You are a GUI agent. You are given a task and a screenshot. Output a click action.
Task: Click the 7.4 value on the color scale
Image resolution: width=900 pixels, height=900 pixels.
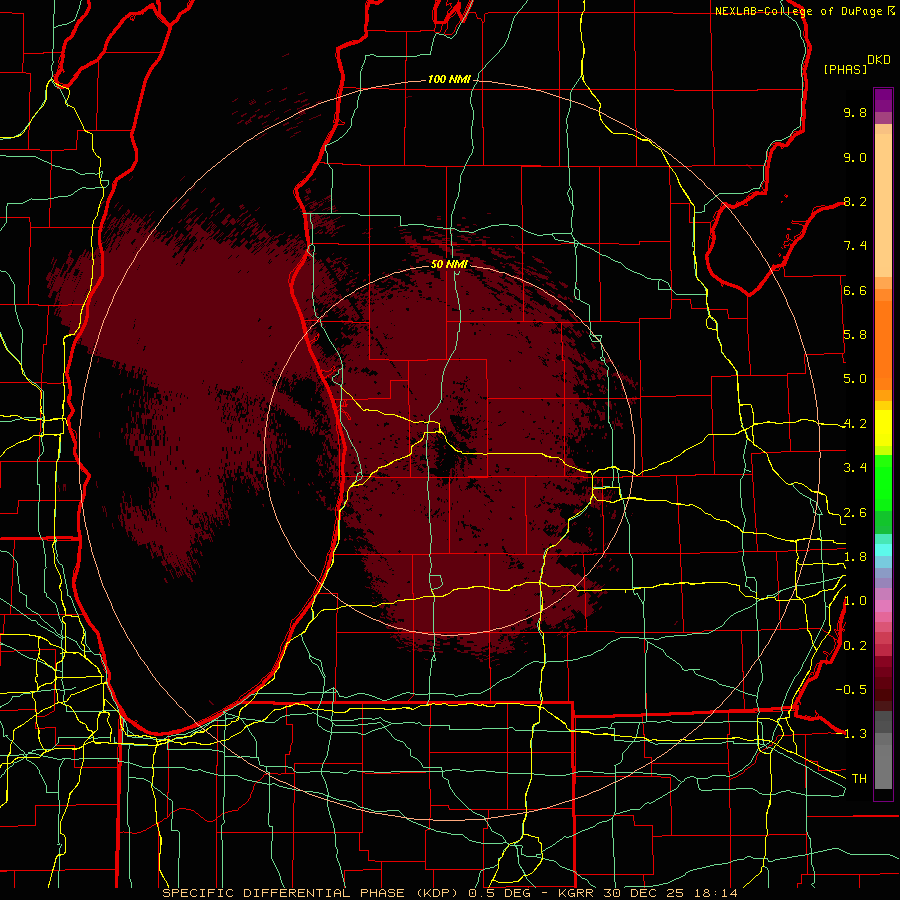pos(855,246)
